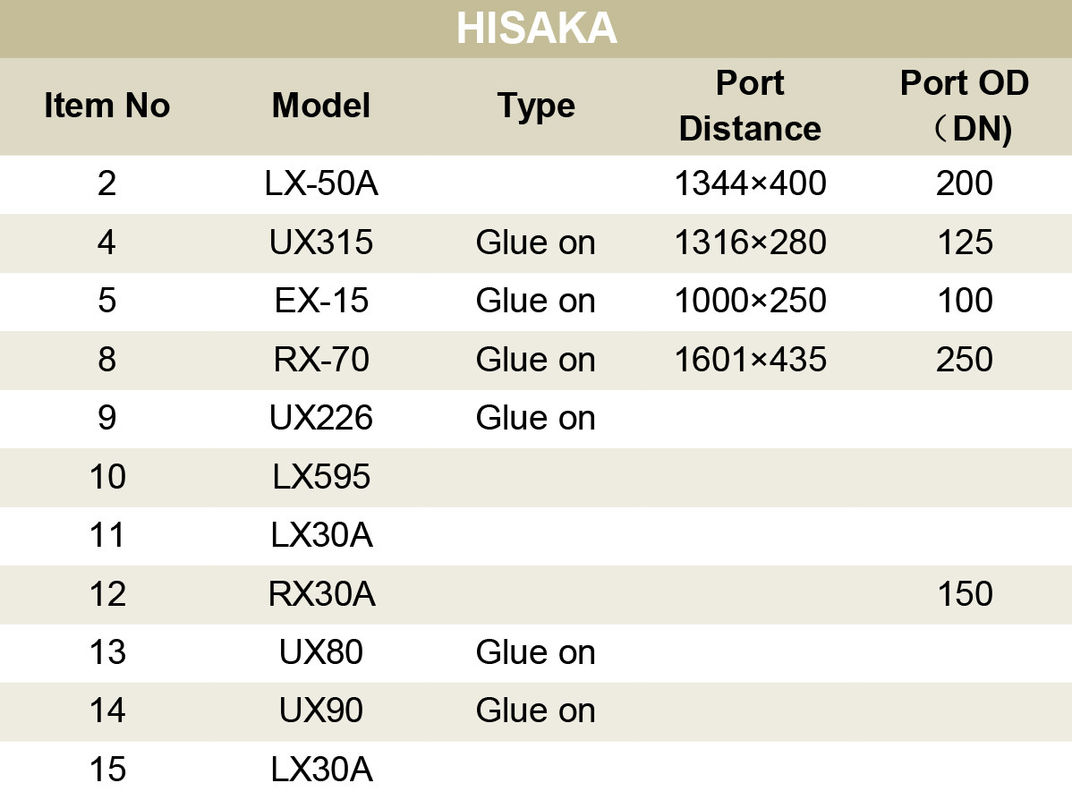
Task: Click the RX-70 model cell
Action: tap(321, 360)
